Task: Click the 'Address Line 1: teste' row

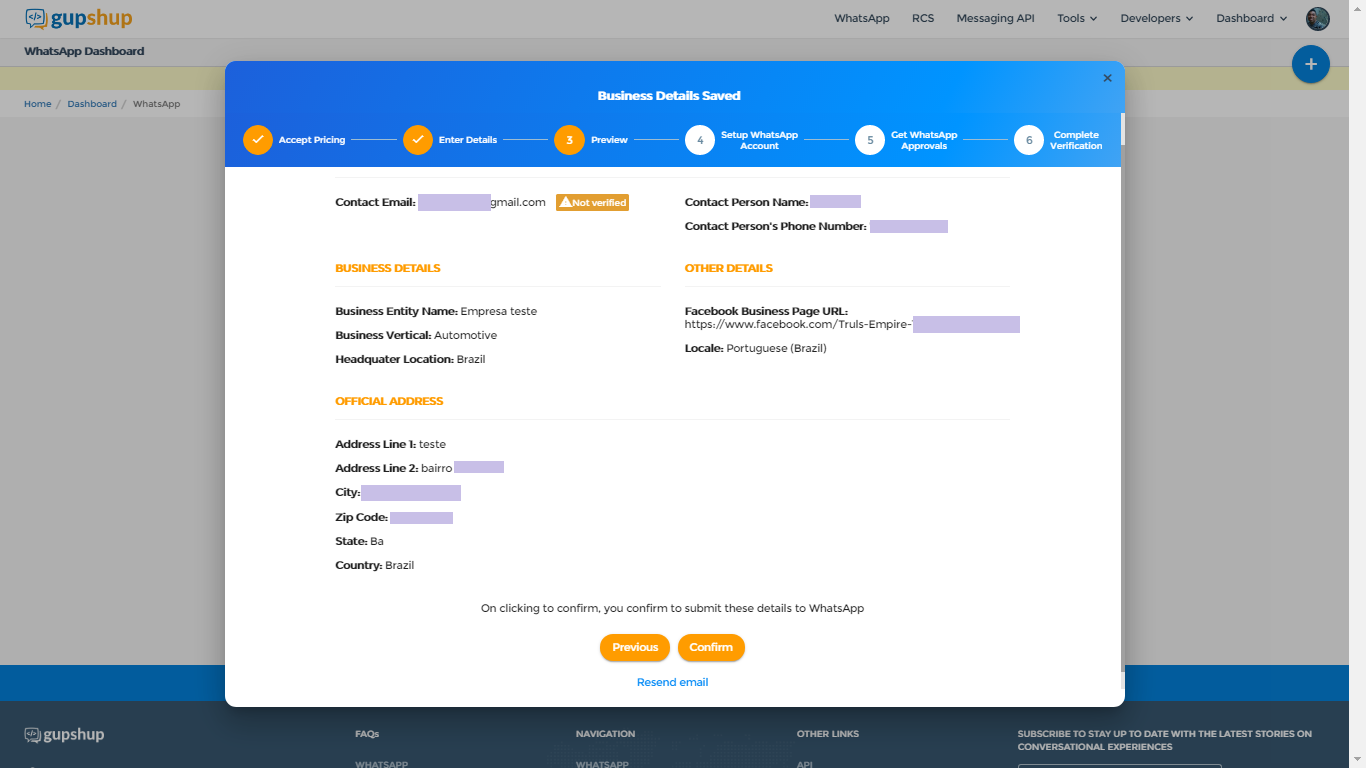Action: [x=391, y=444]
